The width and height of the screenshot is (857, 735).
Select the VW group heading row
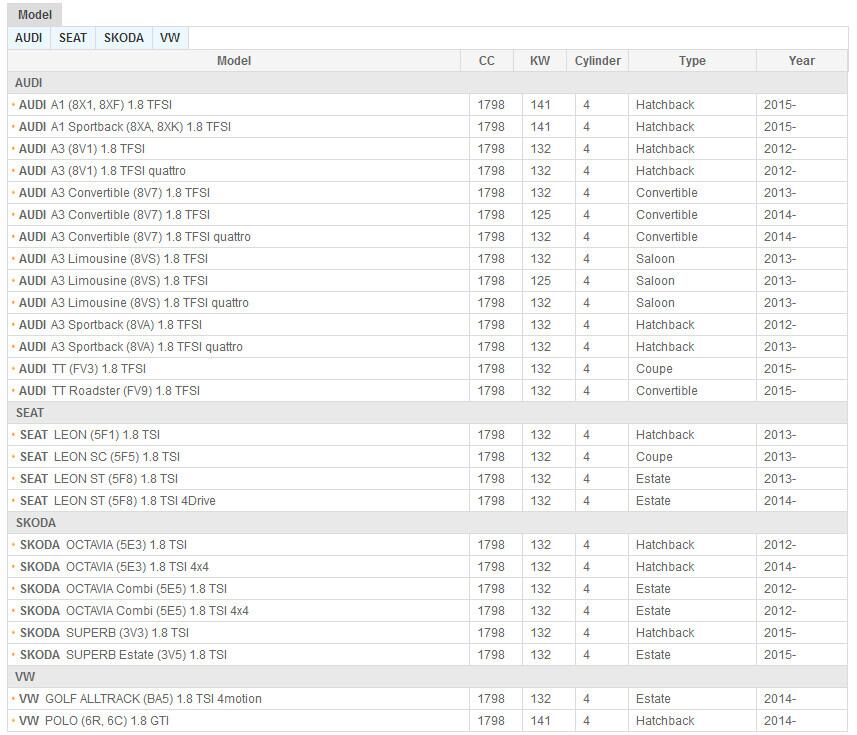pos(427,677)
